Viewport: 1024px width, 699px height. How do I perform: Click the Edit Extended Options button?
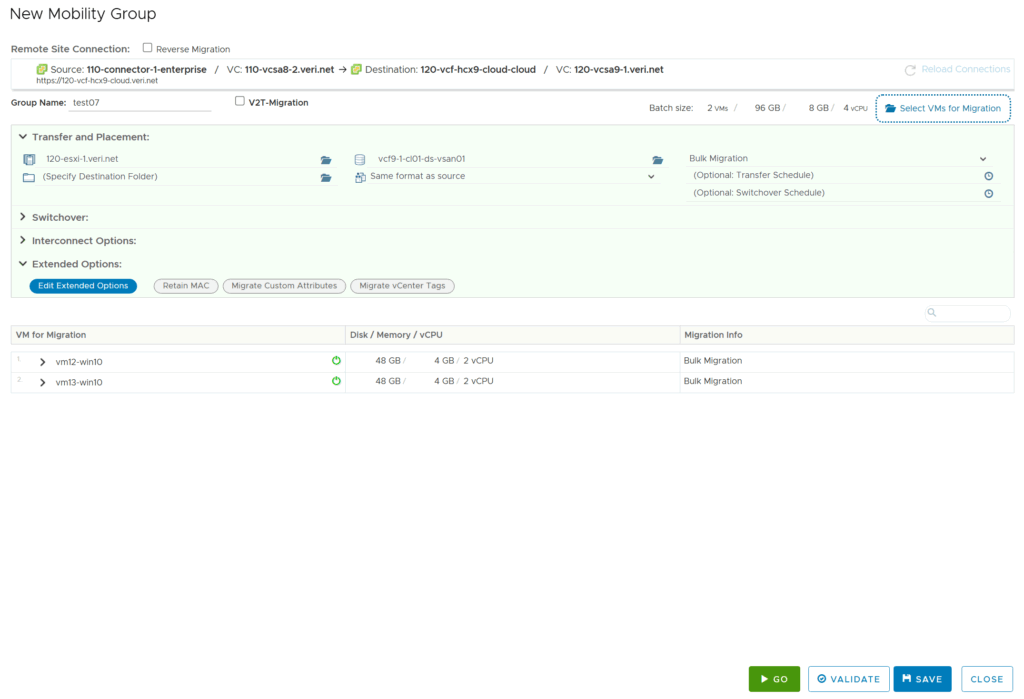[x=83, y=286]
